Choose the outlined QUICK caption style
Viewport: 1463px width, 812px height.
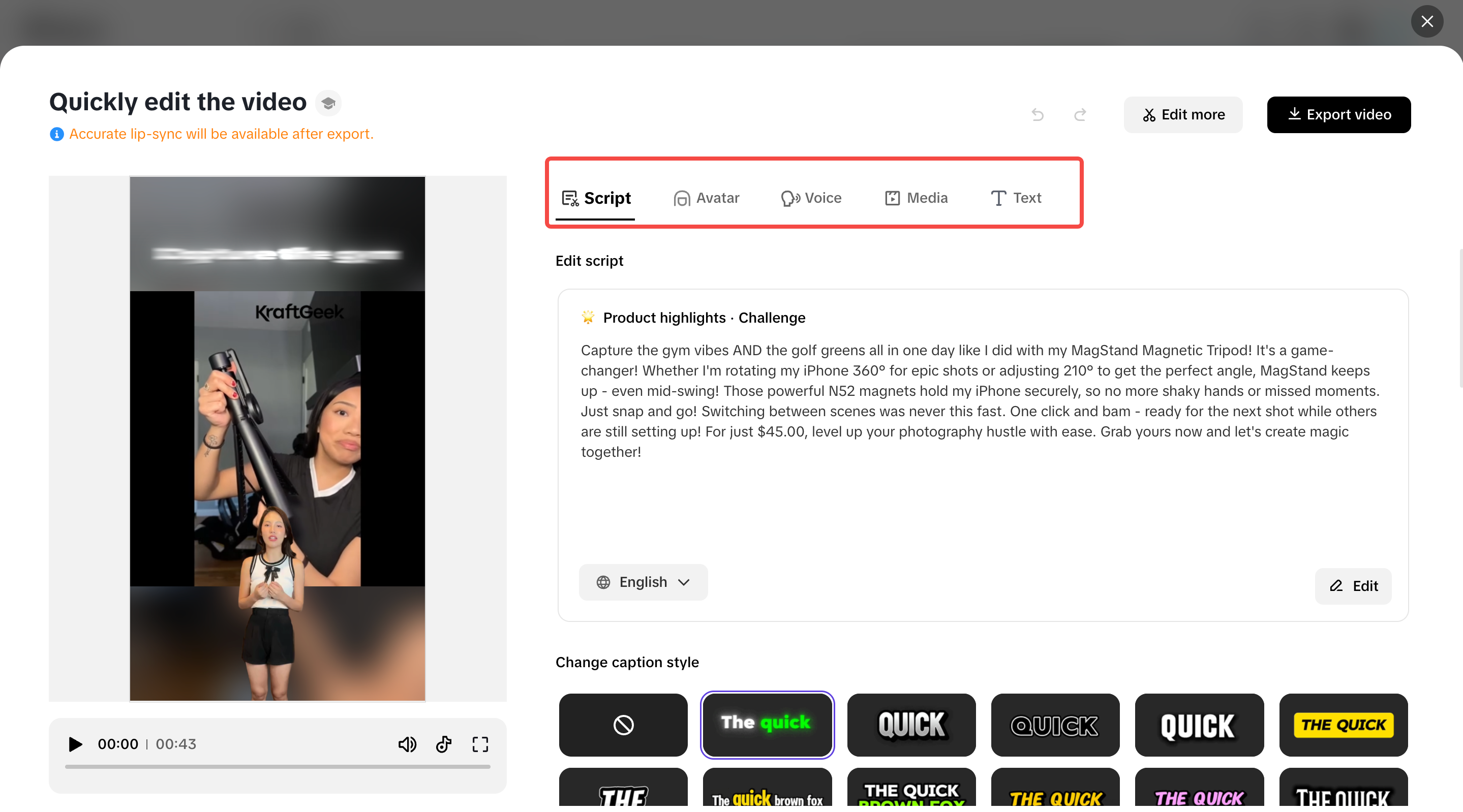point(1055,725)
